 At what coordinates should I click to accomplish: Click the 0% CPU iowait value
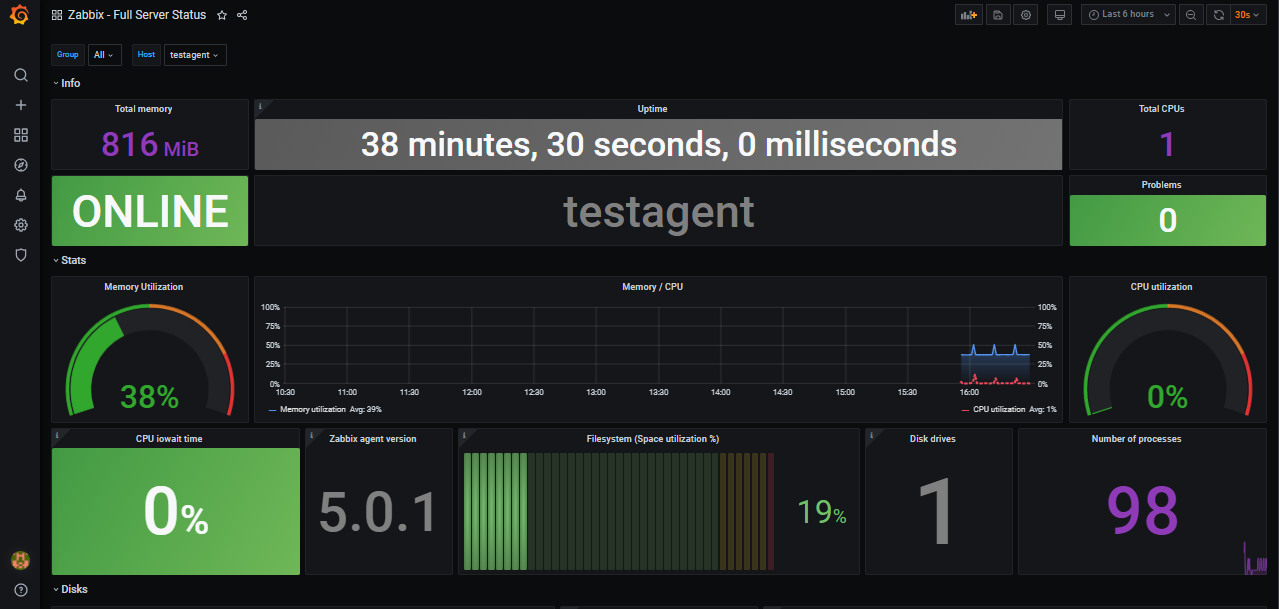pos(175,511)
